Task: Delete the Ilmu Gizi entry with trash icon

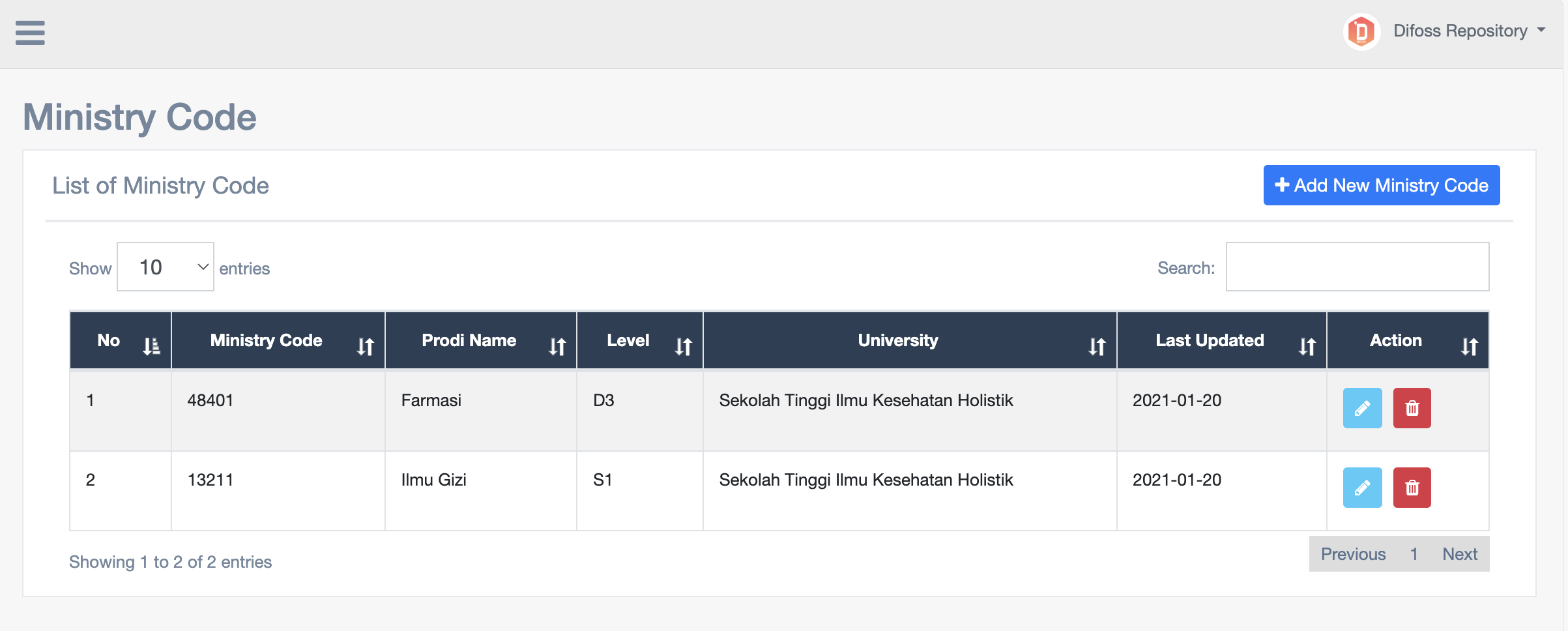Action: [1412, 488]
